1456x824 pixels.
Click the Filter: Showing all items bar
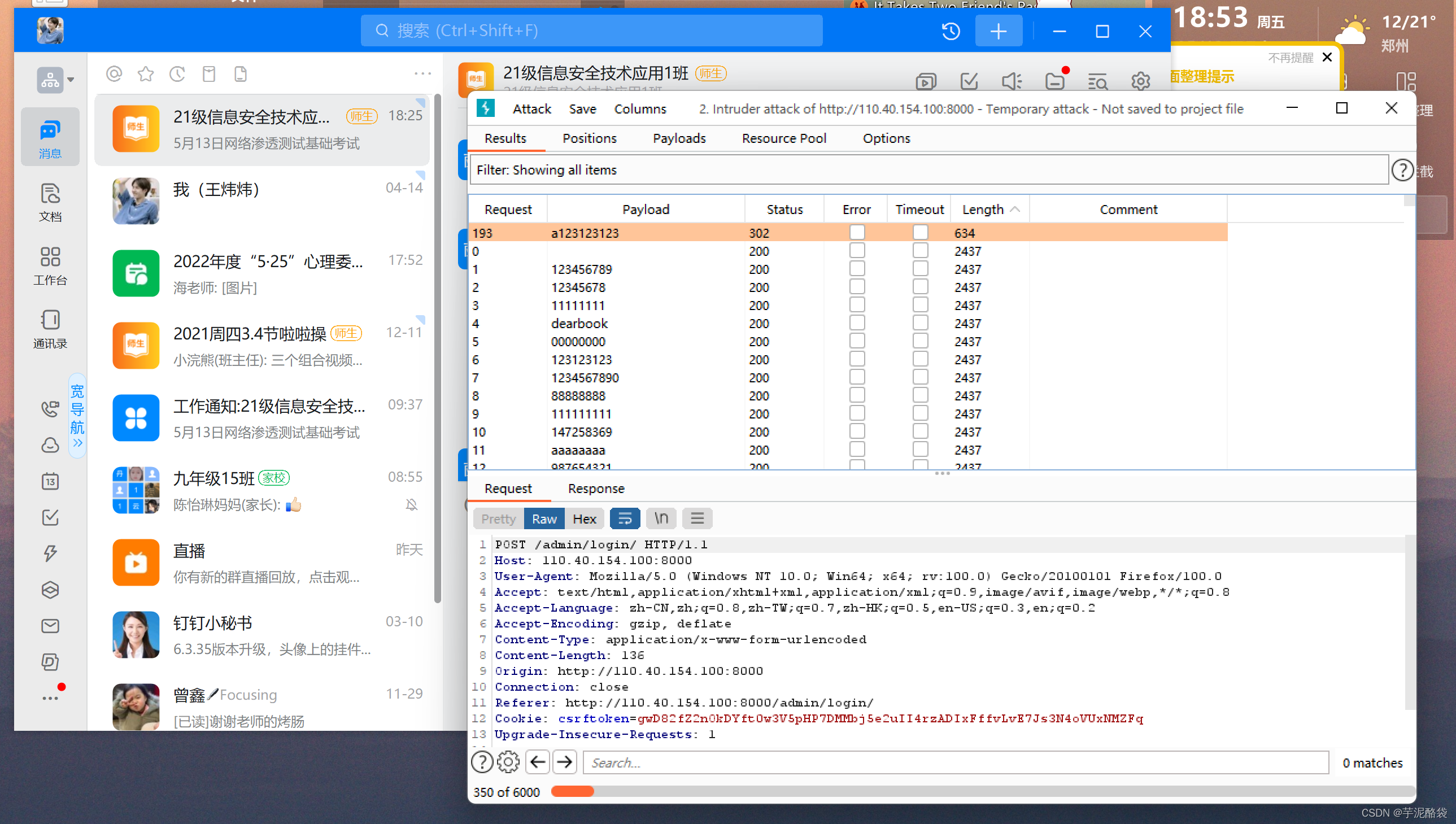[928, 170]
